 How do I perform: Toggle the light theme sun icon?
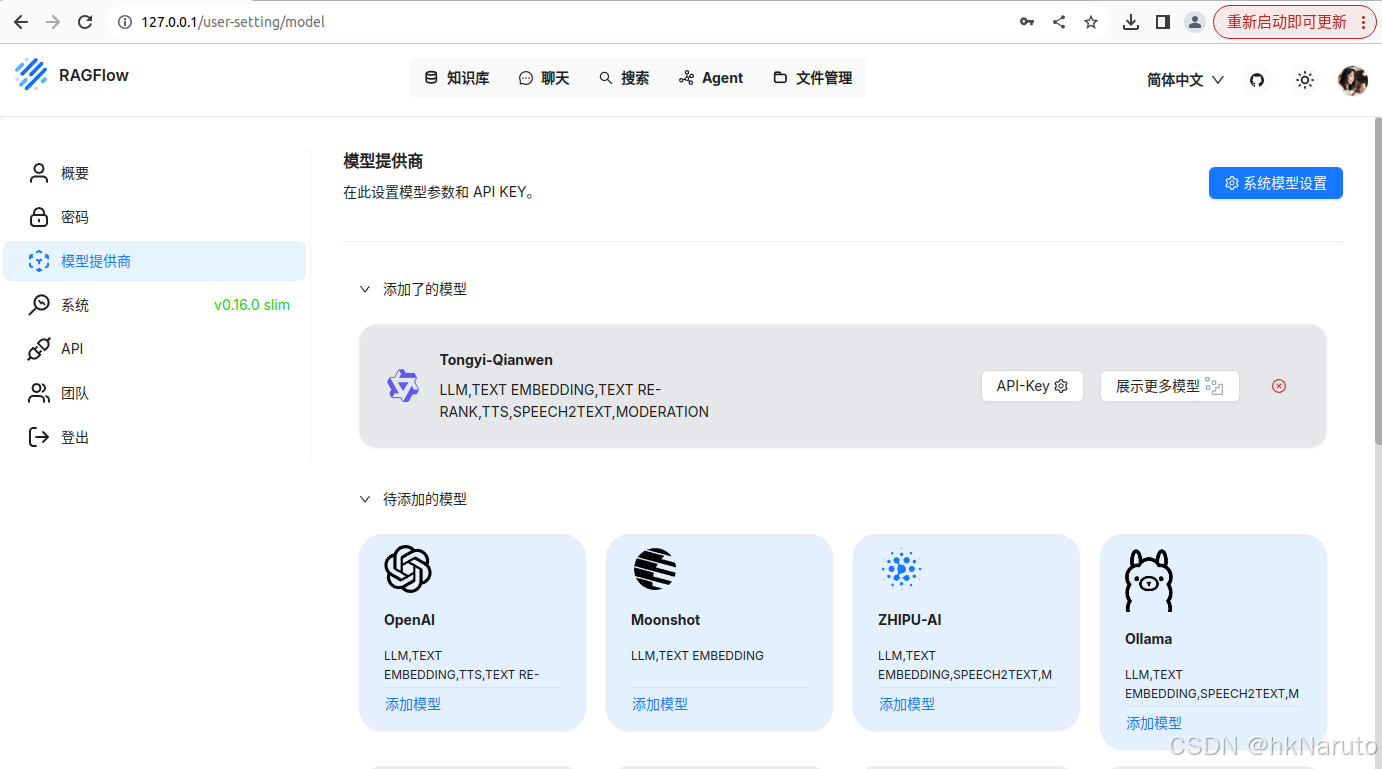click(x=1304, y=80)
